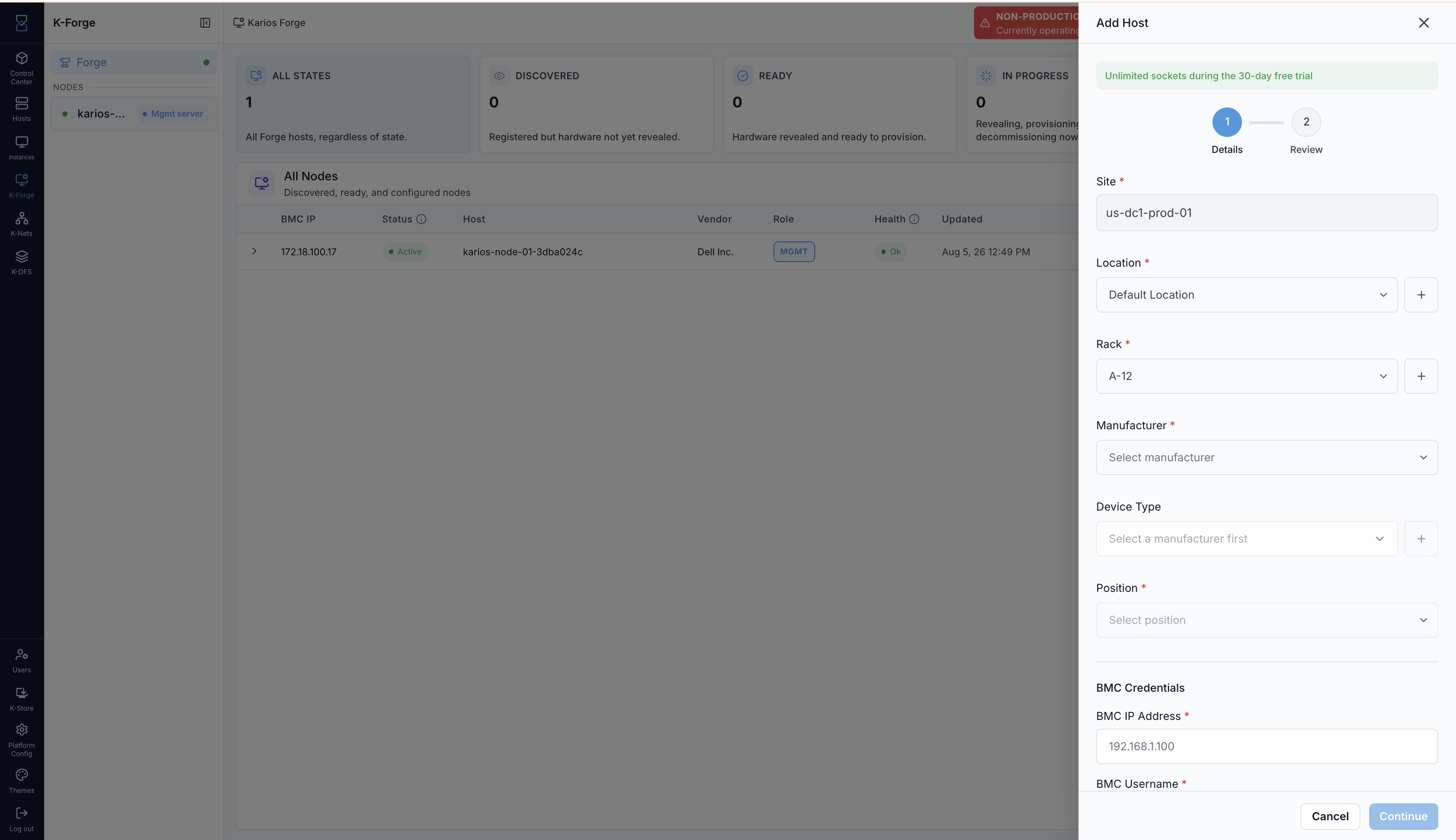Add a new Location with plus button
This screenshot has height=840, width=1456.
[1421, 295]
